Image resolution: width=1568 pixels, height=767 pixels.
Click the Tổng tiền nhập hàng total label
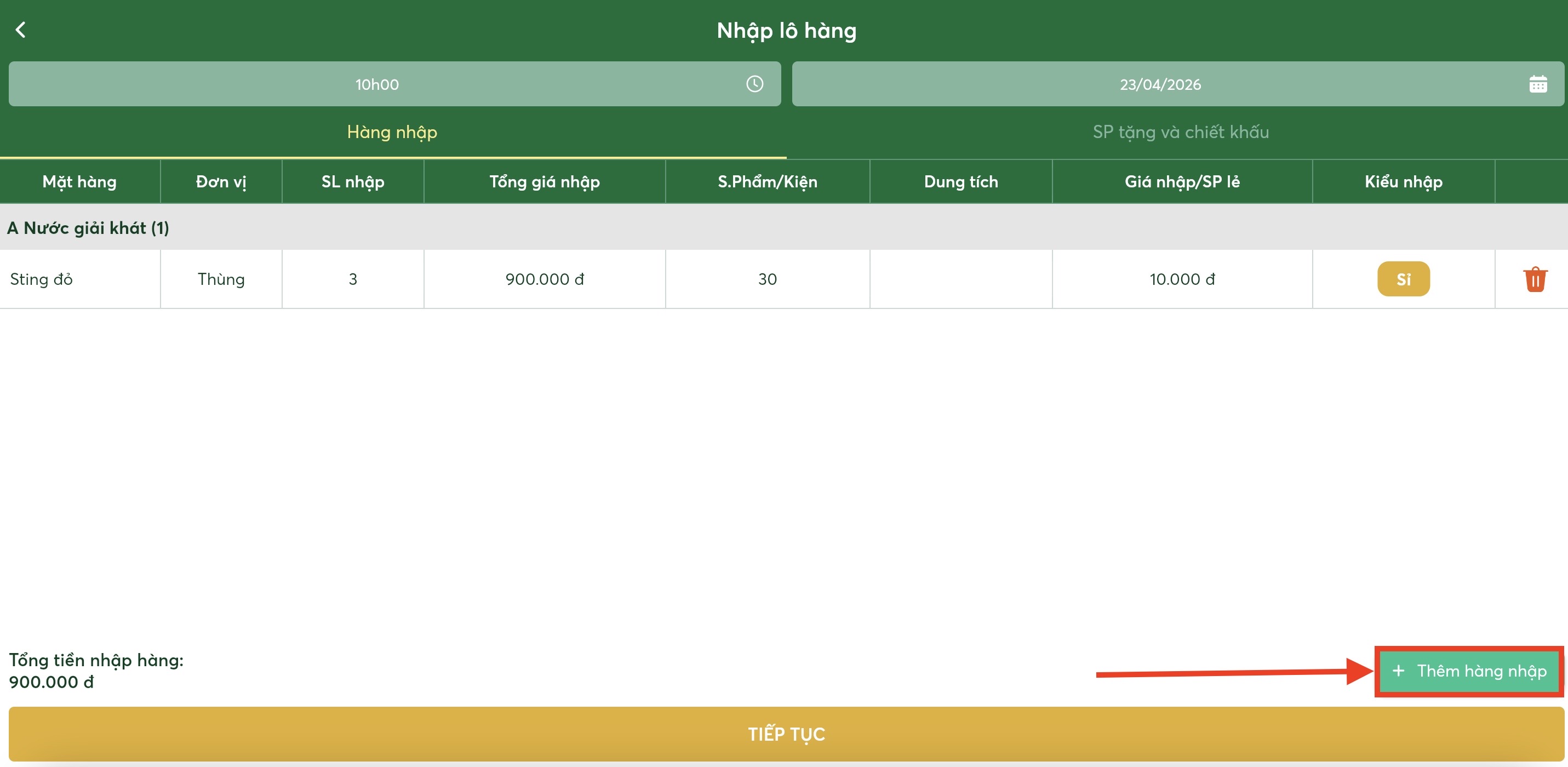[x=96, y=660]
